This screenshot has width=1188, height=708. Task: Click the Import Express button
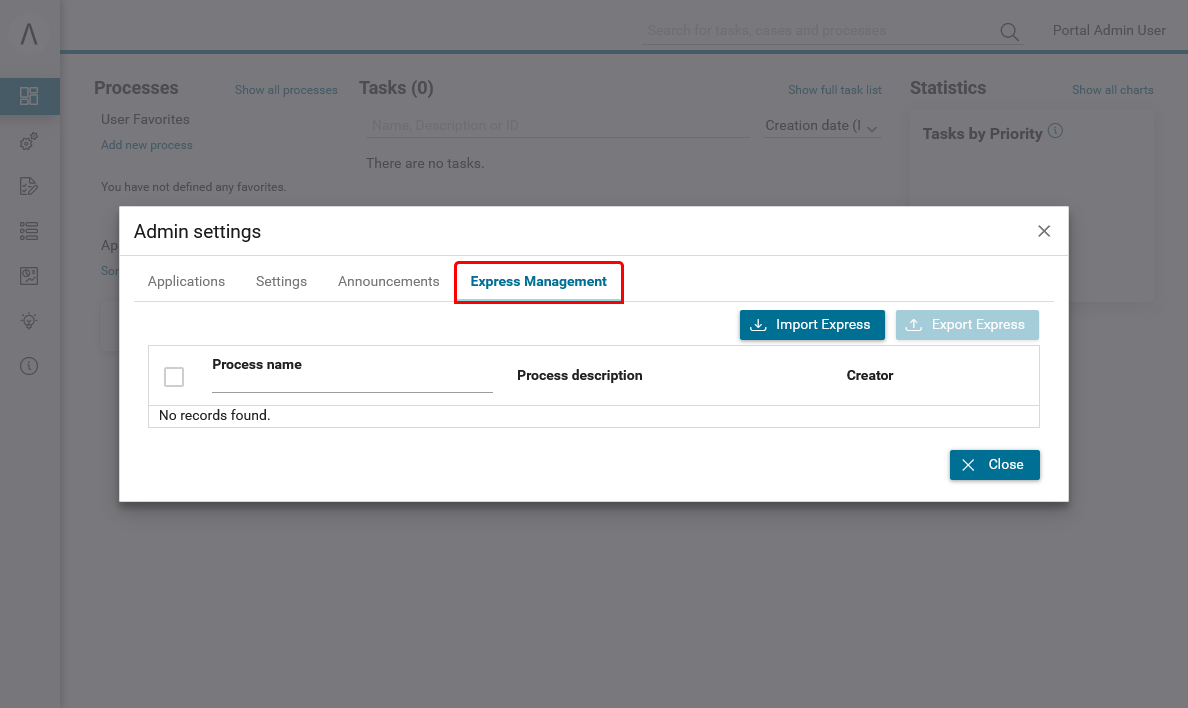click(x=812, y=324)
